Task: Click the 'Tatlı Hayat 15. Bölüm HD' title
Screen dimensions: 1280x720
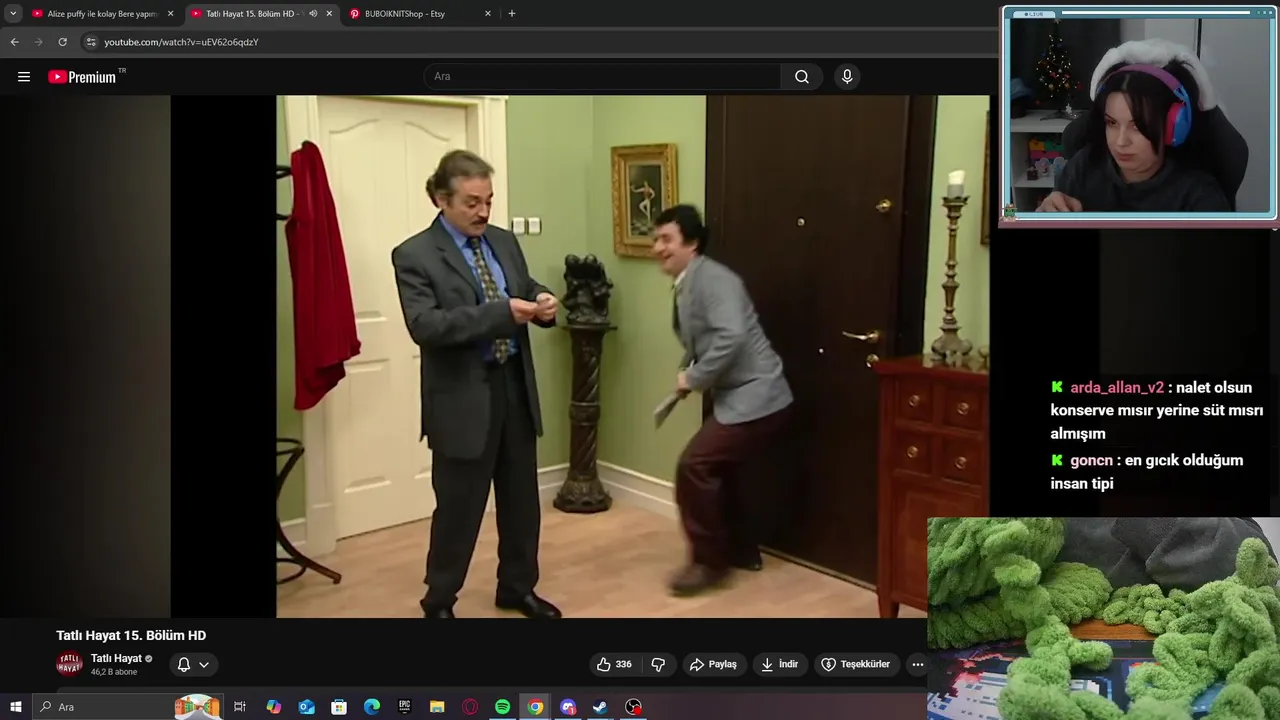Action: click(x=131, y=636)
